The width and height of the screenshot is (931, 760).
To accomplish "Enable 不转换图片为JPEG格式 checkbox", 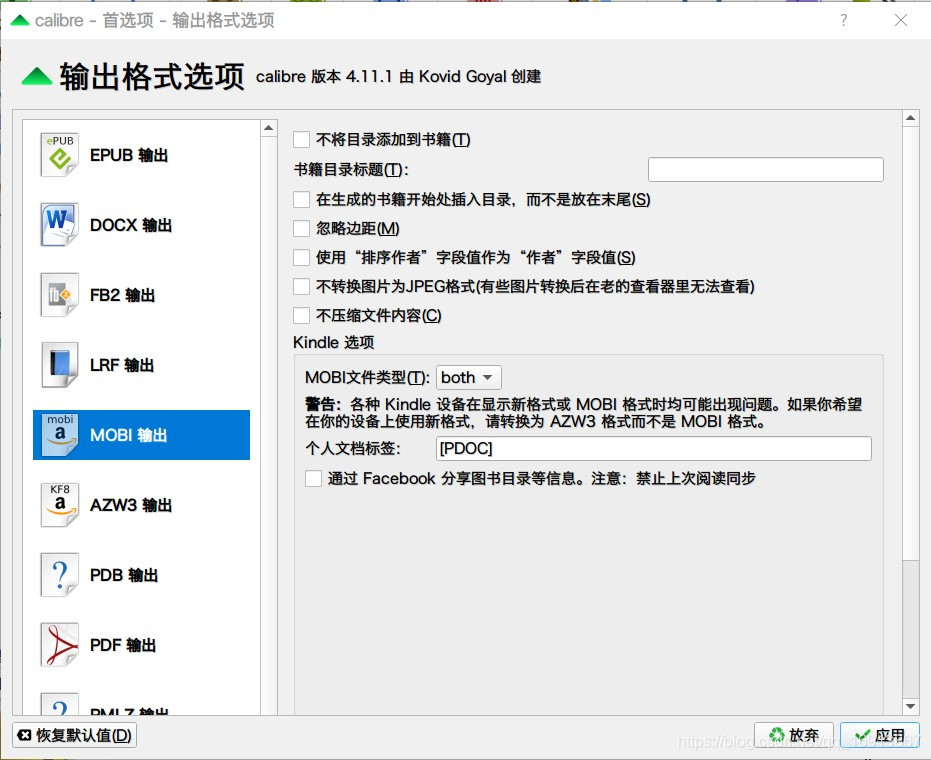I will (302, 287).
